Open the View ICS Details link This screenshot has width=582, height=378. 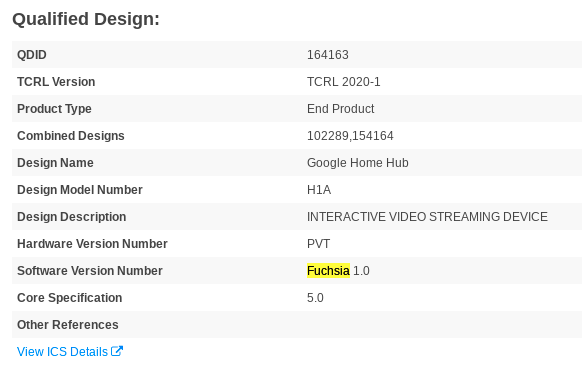(x=70, y=352)
